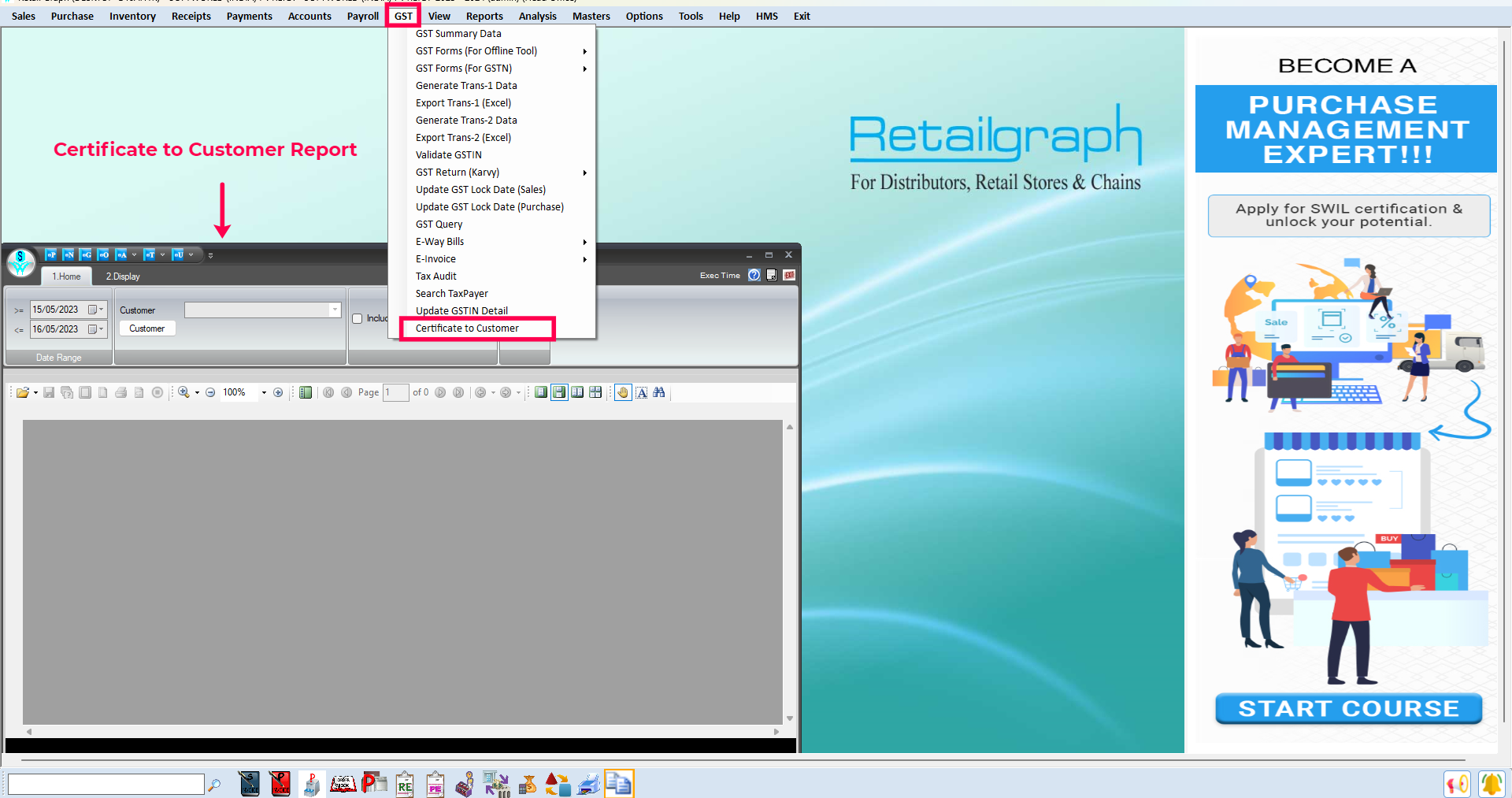This screenshot has height=798, width=1512.
Task: Switch to the 1.Home tab
Action: tap(66, 277)
